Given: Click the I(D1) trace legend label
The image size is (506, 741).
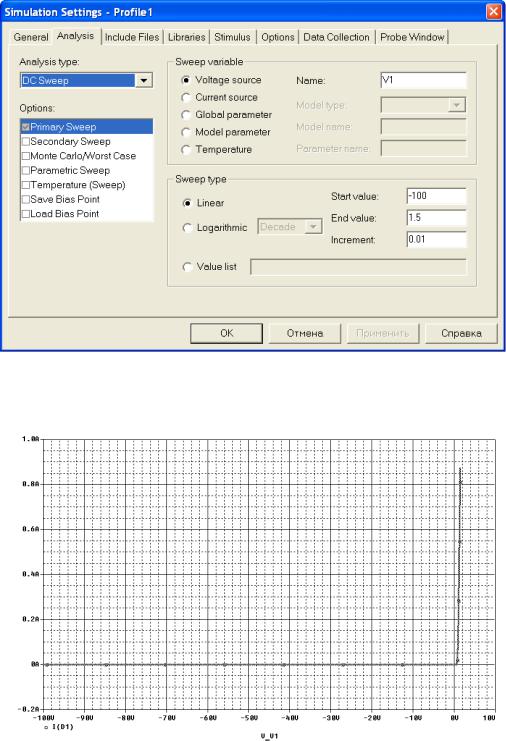Looking at the screenshot, I should 63,727.
